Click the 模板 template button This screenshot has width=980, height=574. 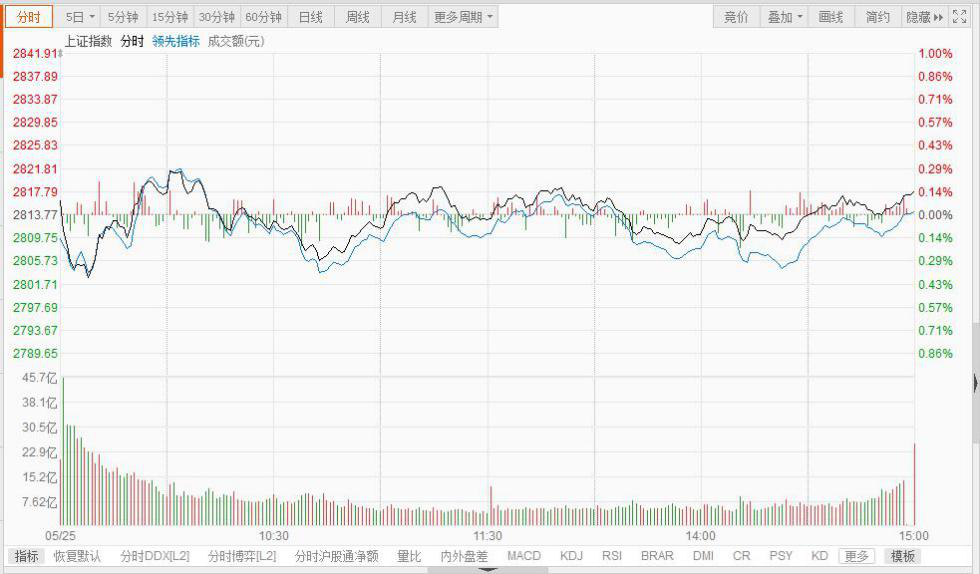(x=902, y=556)
